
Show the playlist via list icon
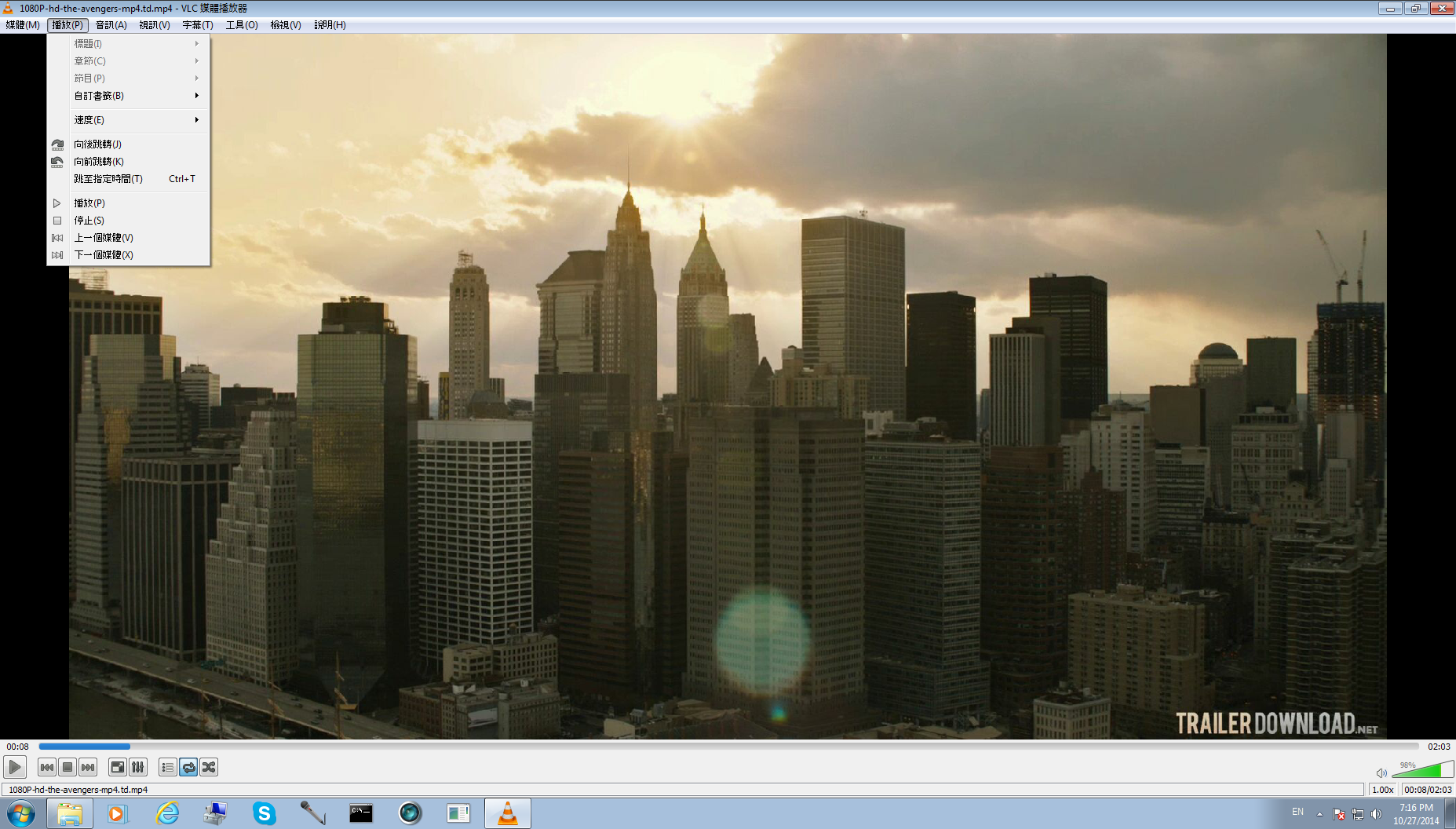coord(167,767)
